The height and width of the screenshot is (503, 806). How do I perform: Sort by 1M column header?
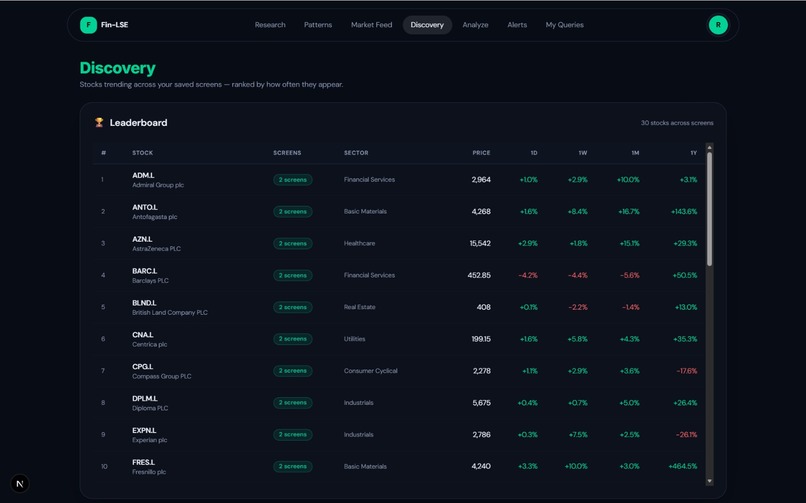coord(635,153)
